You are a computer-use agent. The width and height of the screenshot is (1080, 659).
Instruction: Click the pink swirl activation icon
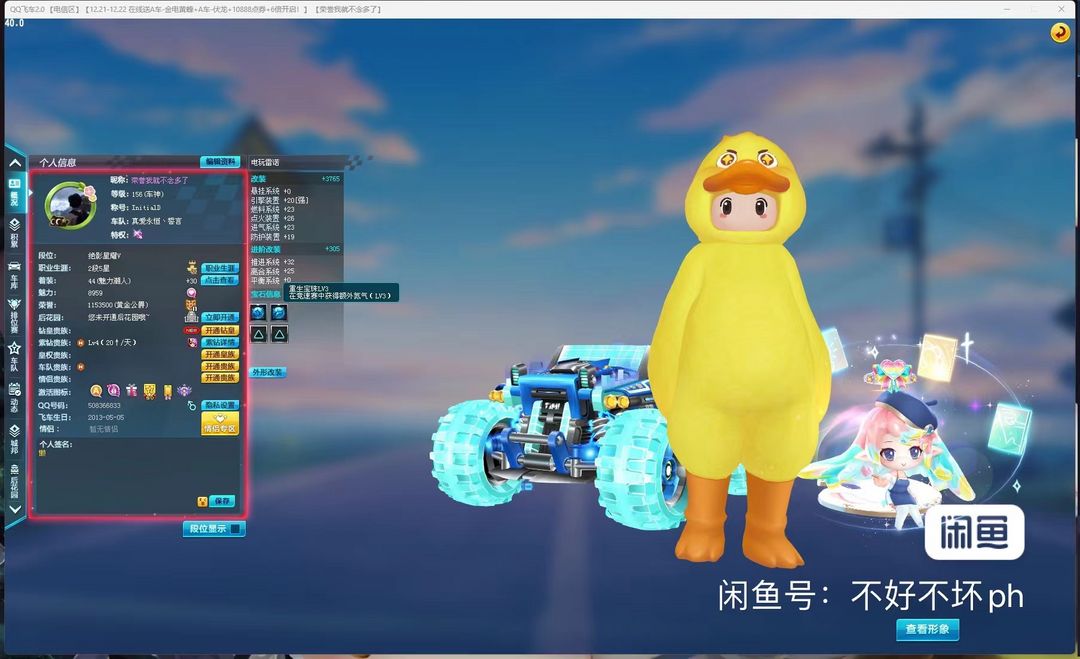[x=114, y=391]
